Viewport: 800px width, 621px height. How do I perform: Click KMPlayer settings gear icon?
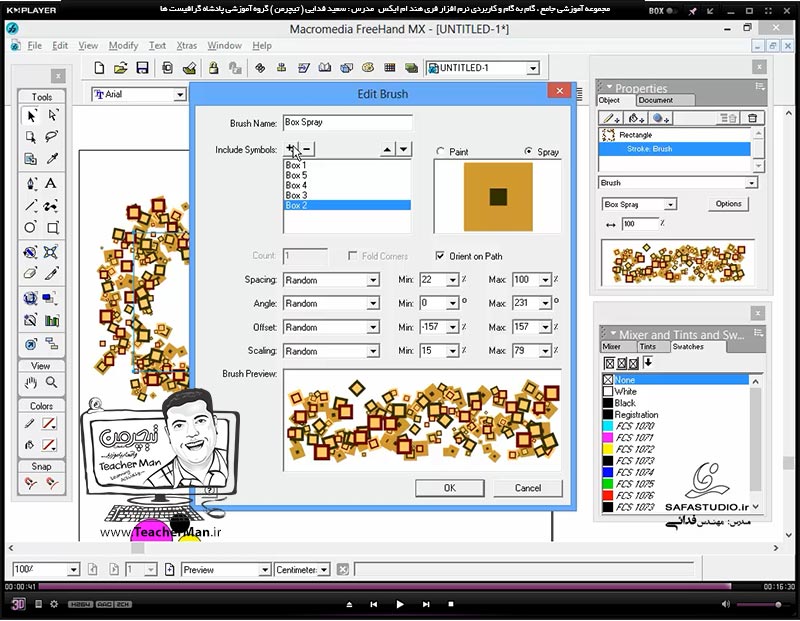coord(54,604)
